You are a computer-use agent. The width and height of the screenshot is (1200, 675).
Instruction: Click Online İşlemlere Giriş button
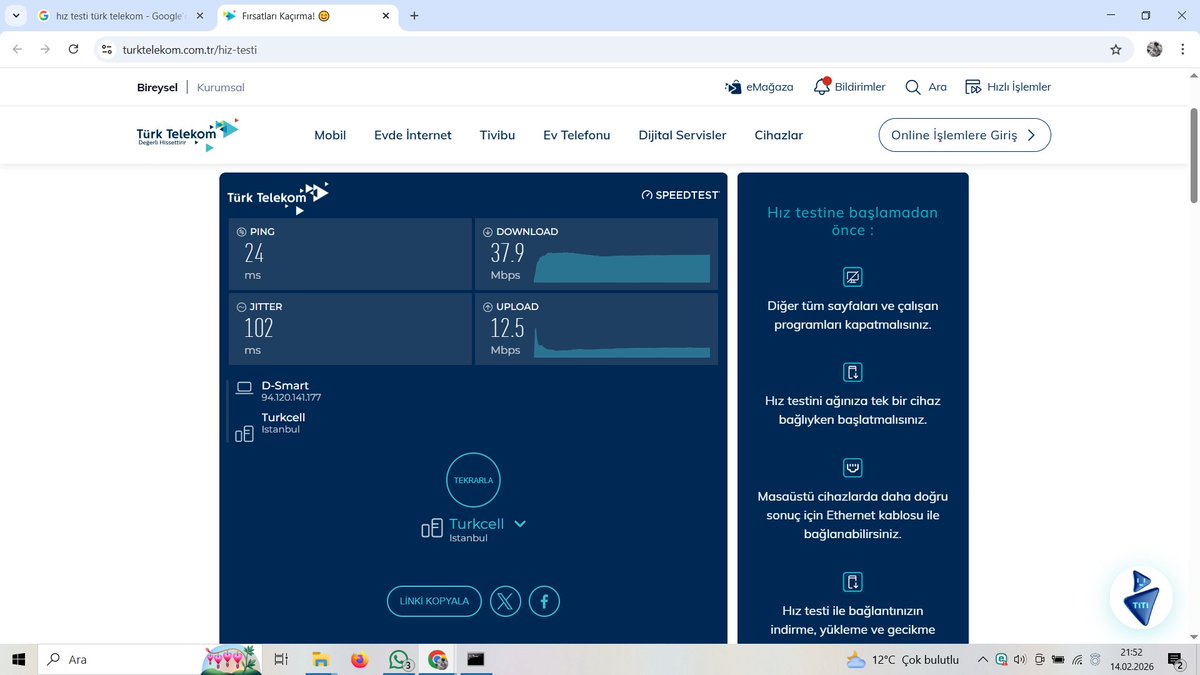tap(965, 135)
